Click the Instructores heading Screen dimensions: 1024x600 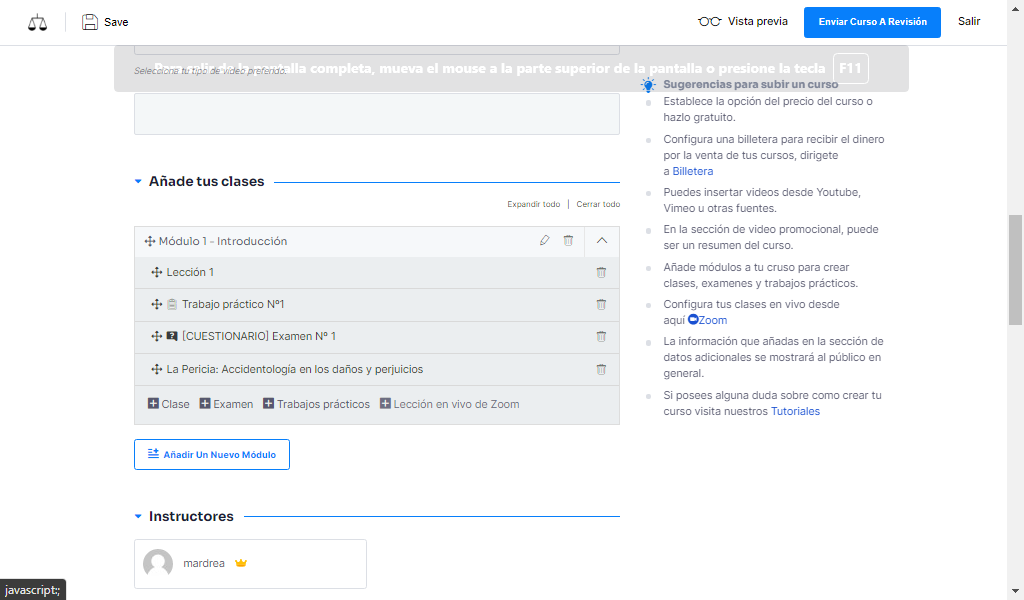[191, 516]
